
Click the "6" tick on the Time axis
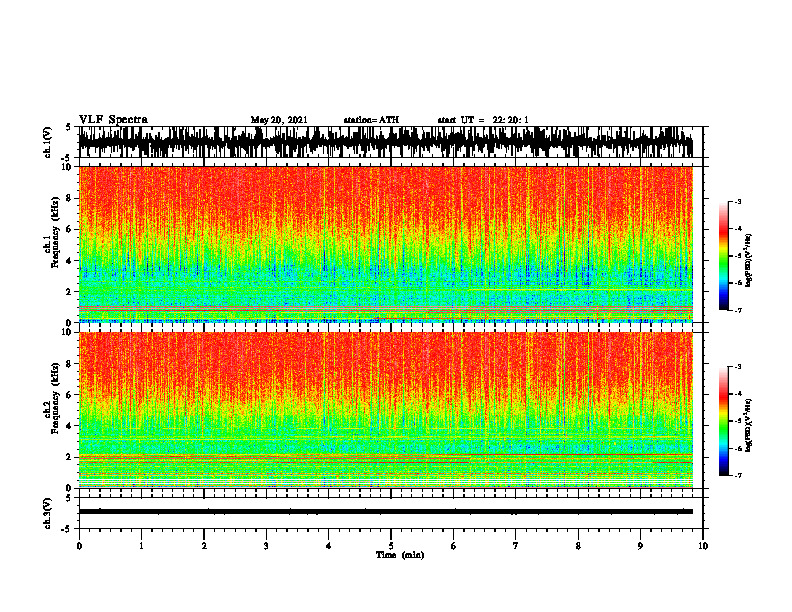(x=454, y=546)
